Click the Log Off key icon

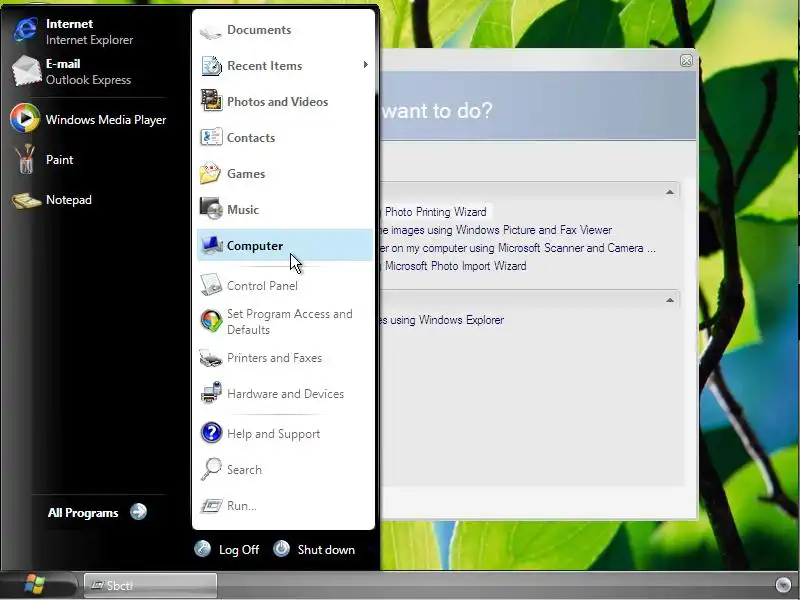coord(203,548)
